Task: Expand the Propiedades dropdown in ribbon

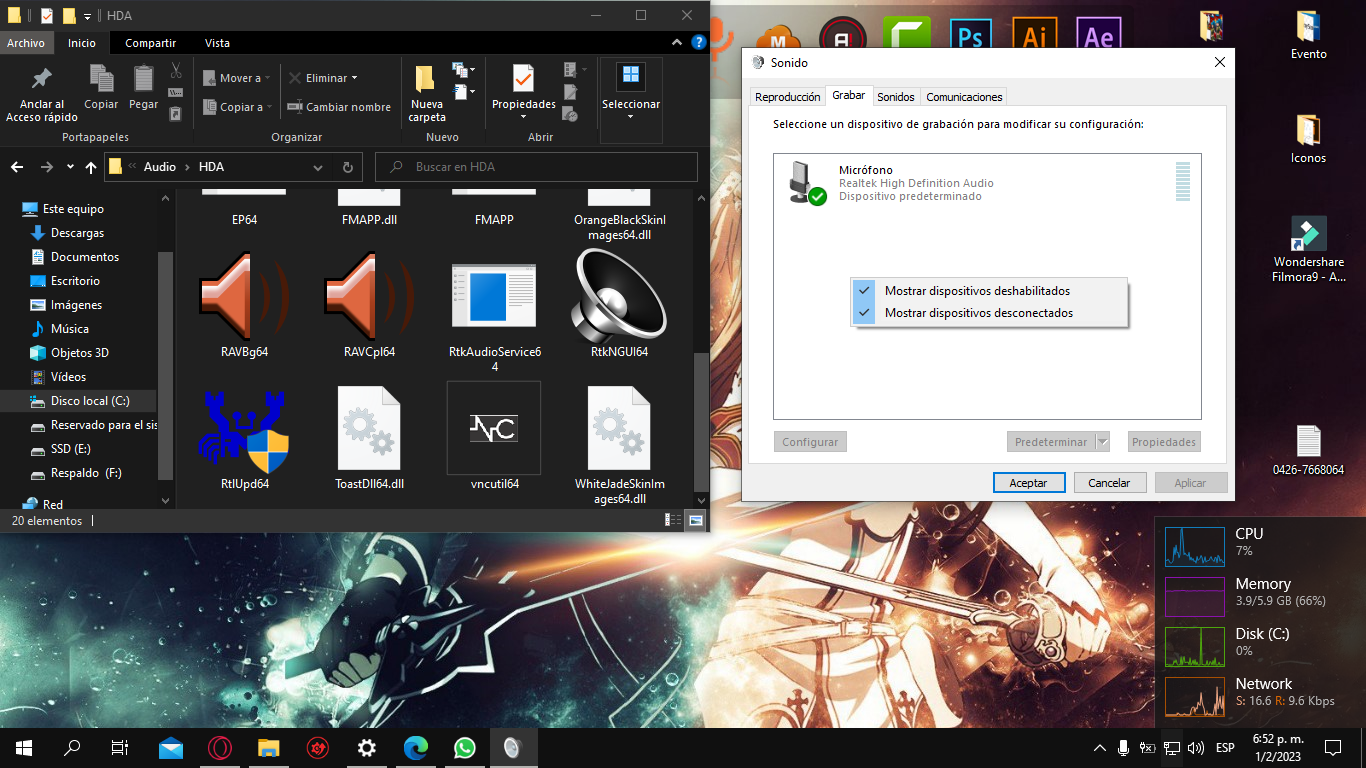Action: pyautogui.click(x=523, y=116)
